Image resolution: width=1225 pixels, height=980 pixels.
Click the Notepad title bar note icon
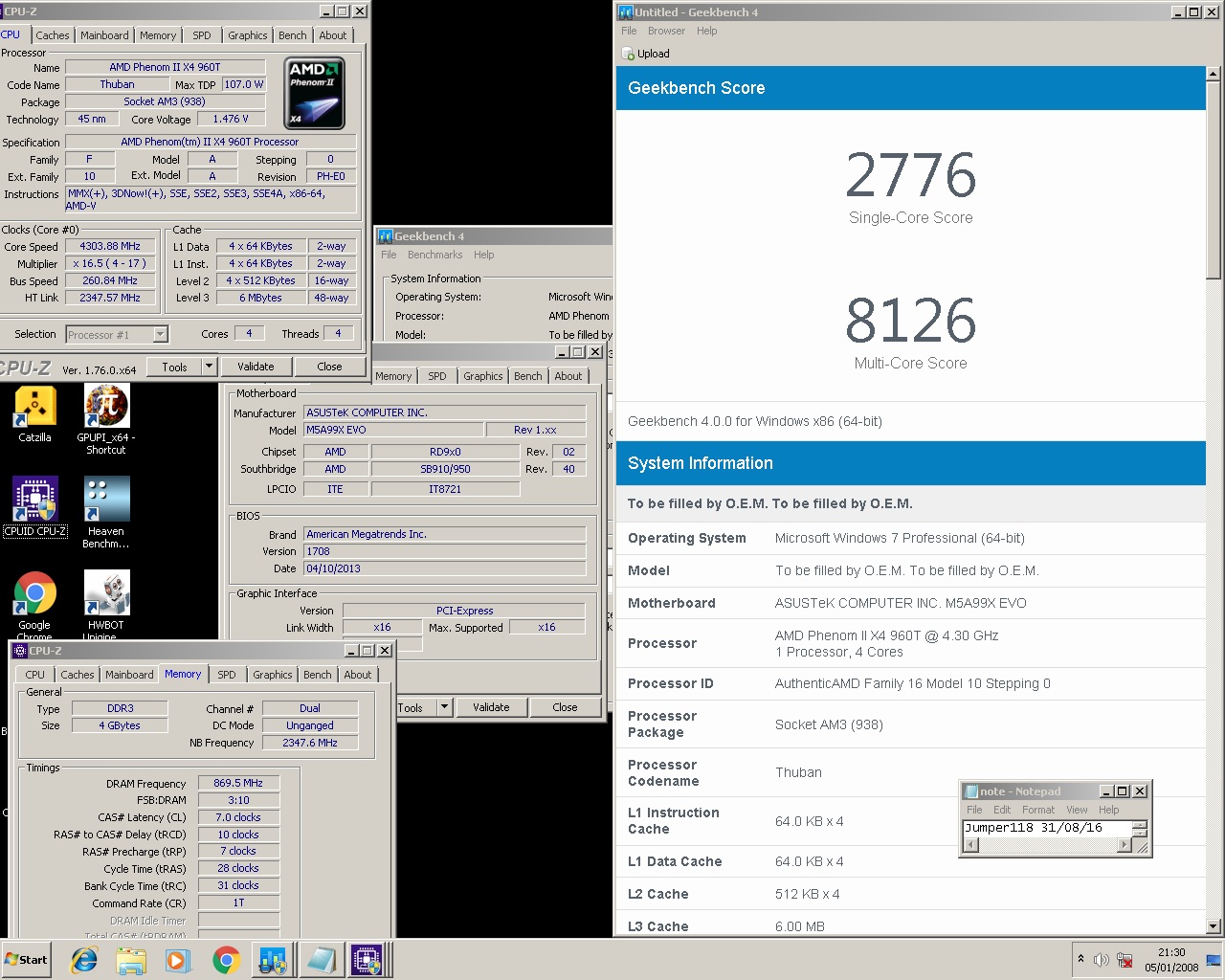pyautogui.click(x=970, y=791)
